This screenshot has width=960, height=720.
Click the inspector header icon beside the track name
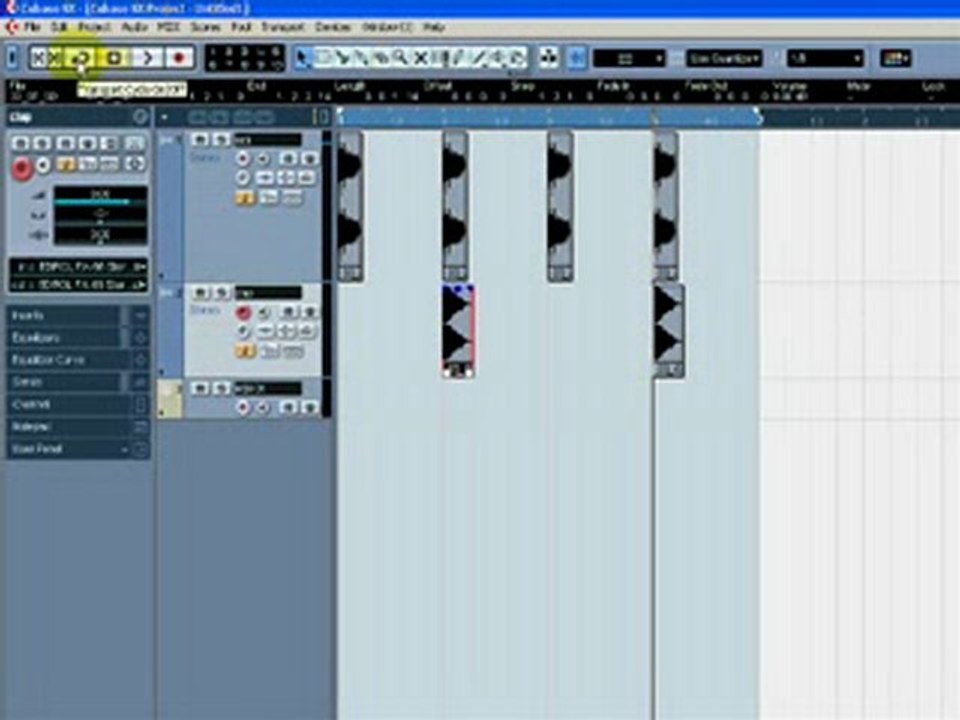(x=140, y=116)
